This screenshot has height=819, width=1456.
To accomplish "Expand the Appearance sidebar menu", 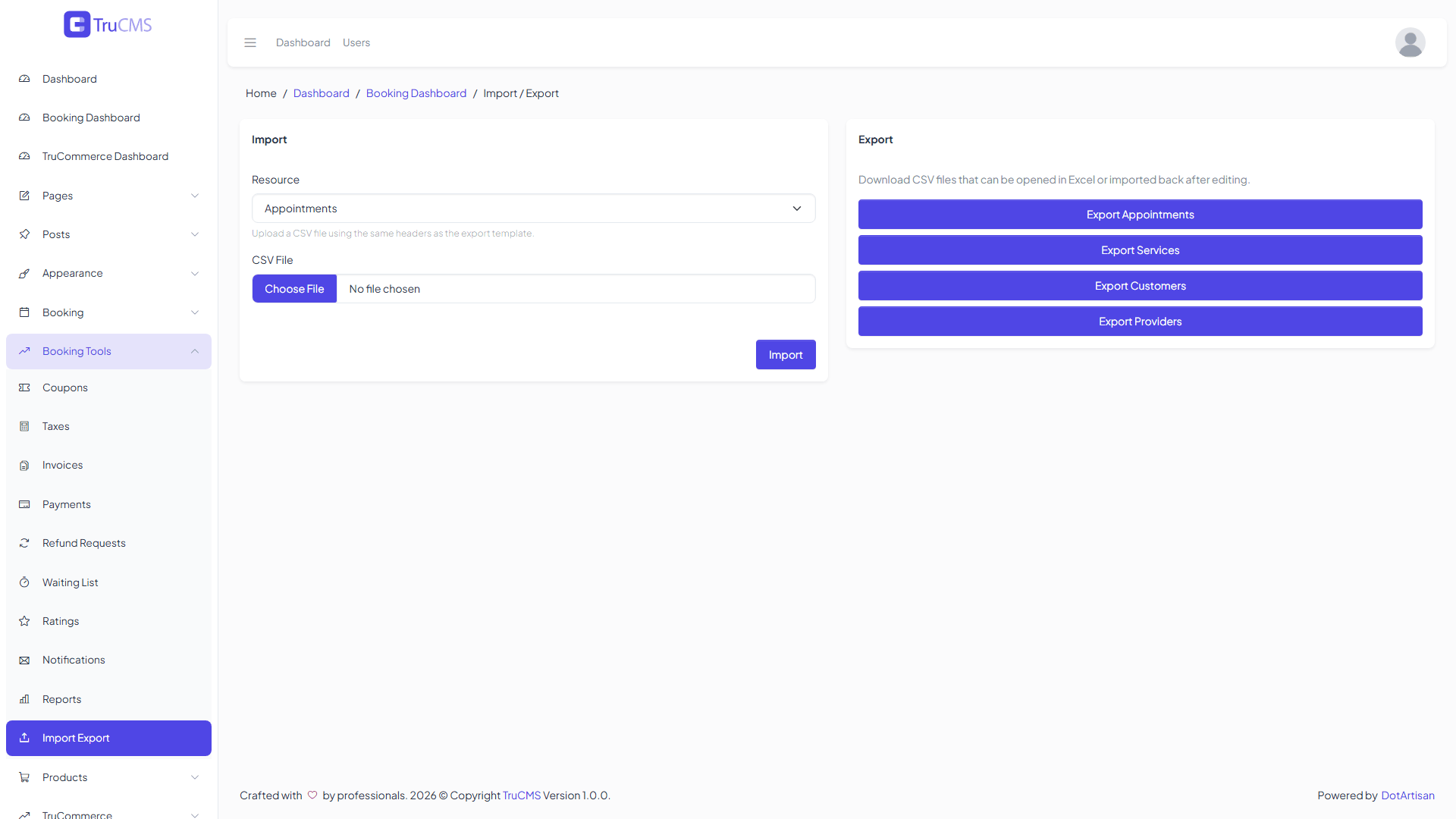I will [x=108, y=273].
